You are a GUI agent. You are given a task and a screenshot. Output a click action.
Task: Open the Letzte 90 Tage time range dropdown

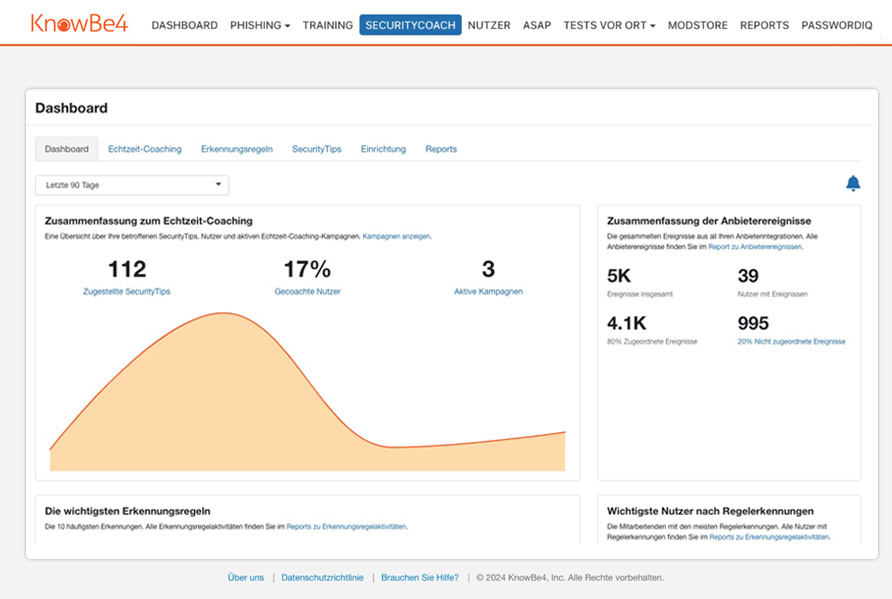click(x=132, y=185)
